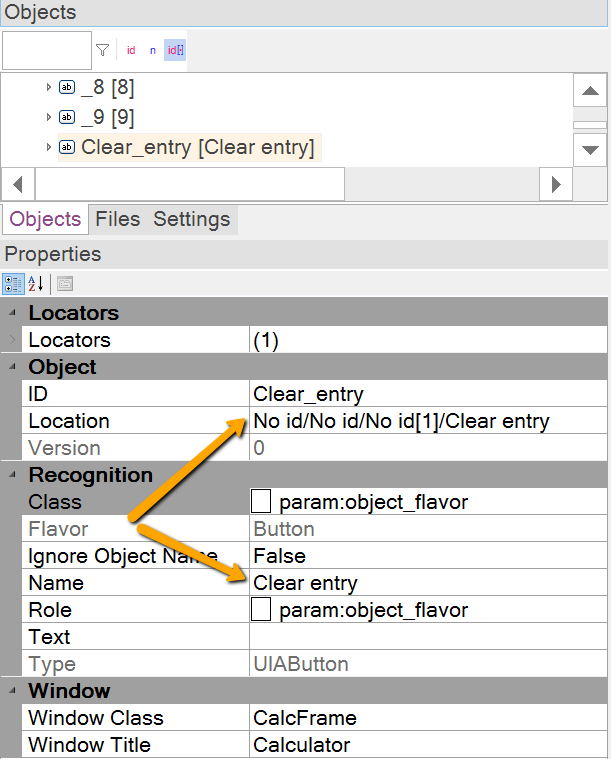Expand the Clear_entry tree node
Image resolution: width=611 pixels, height=759 pixels.
pyautogui.click(x=48, y=148)
